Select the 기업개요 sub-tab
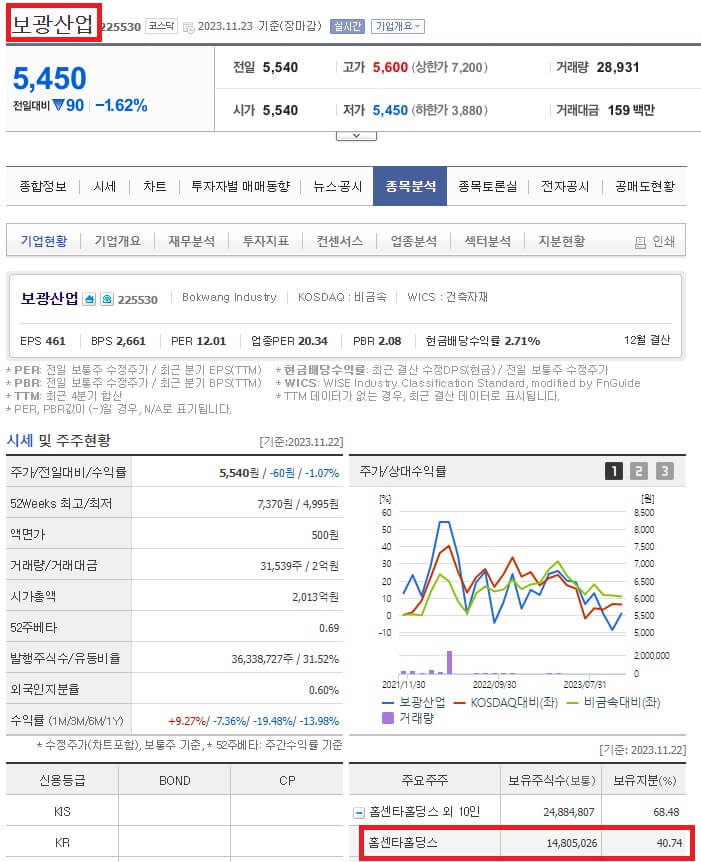The width and height of the screenshot is (701, 862). coord(118,241)
